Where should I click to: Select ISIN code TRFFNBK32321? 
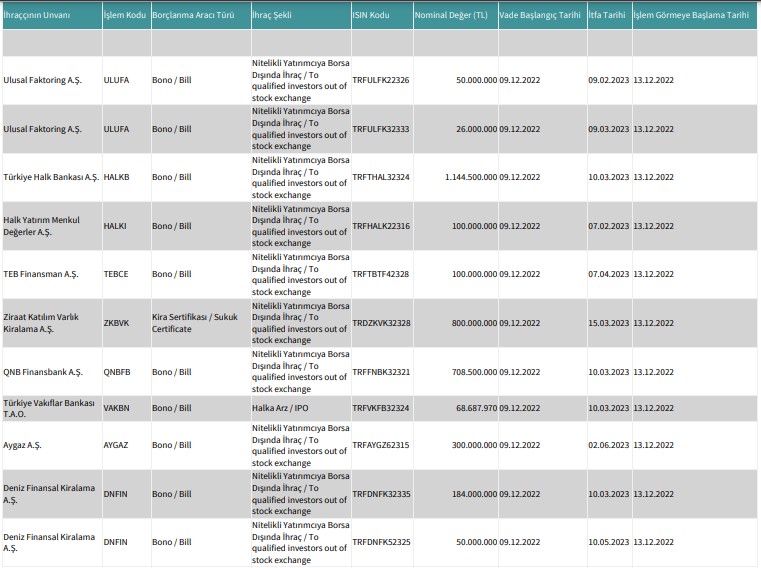381,372
